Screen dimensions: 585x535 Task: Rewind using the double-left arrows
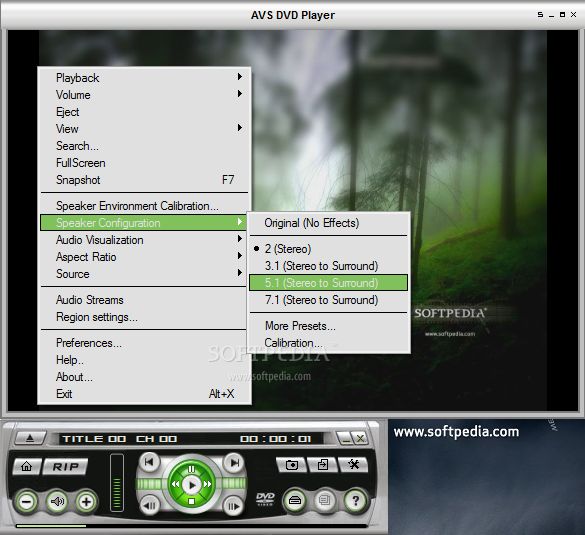click(x=175, y=484)
